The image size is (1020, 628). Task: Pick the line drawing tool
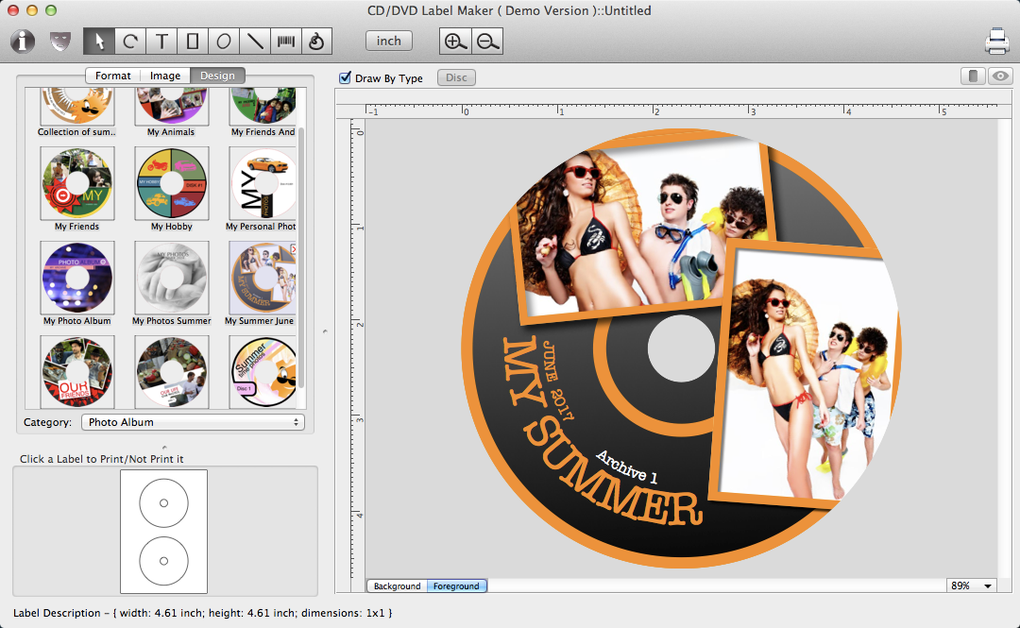255,41
